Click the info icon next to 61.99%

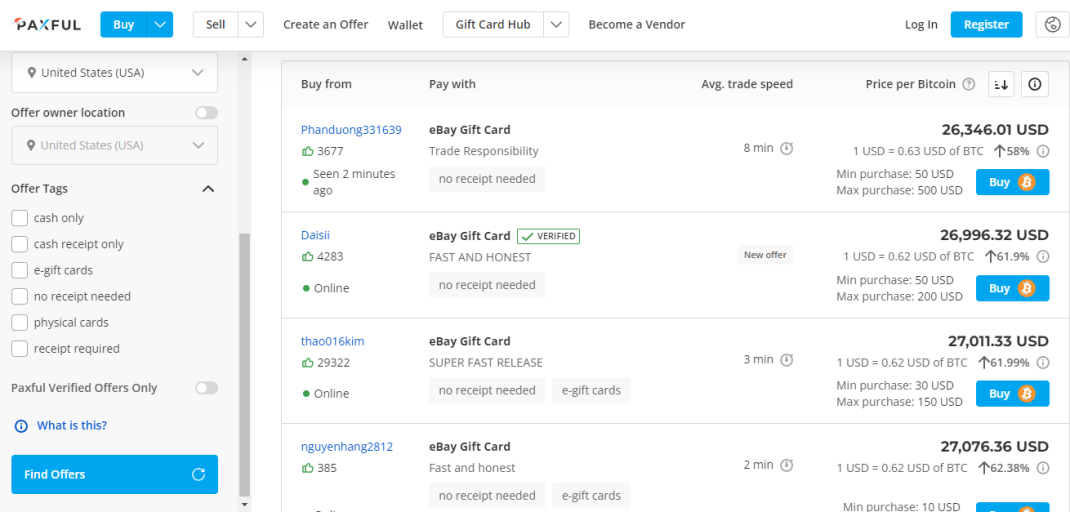pos(1043,362)
